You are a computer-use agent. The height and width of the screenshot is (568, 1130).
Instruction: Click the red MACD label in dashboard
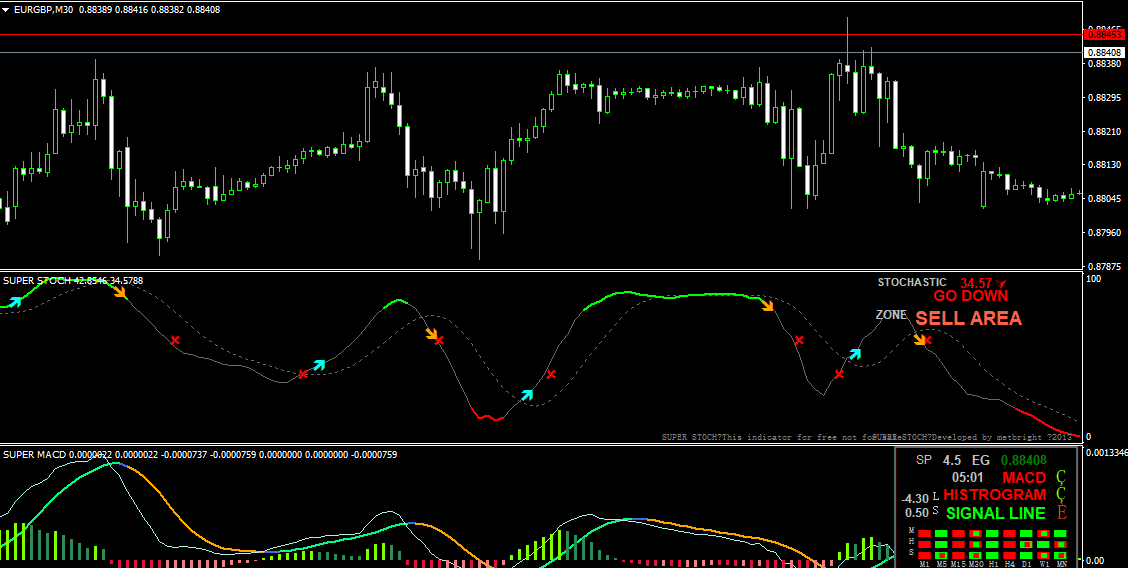click(x=1024, y=478)
